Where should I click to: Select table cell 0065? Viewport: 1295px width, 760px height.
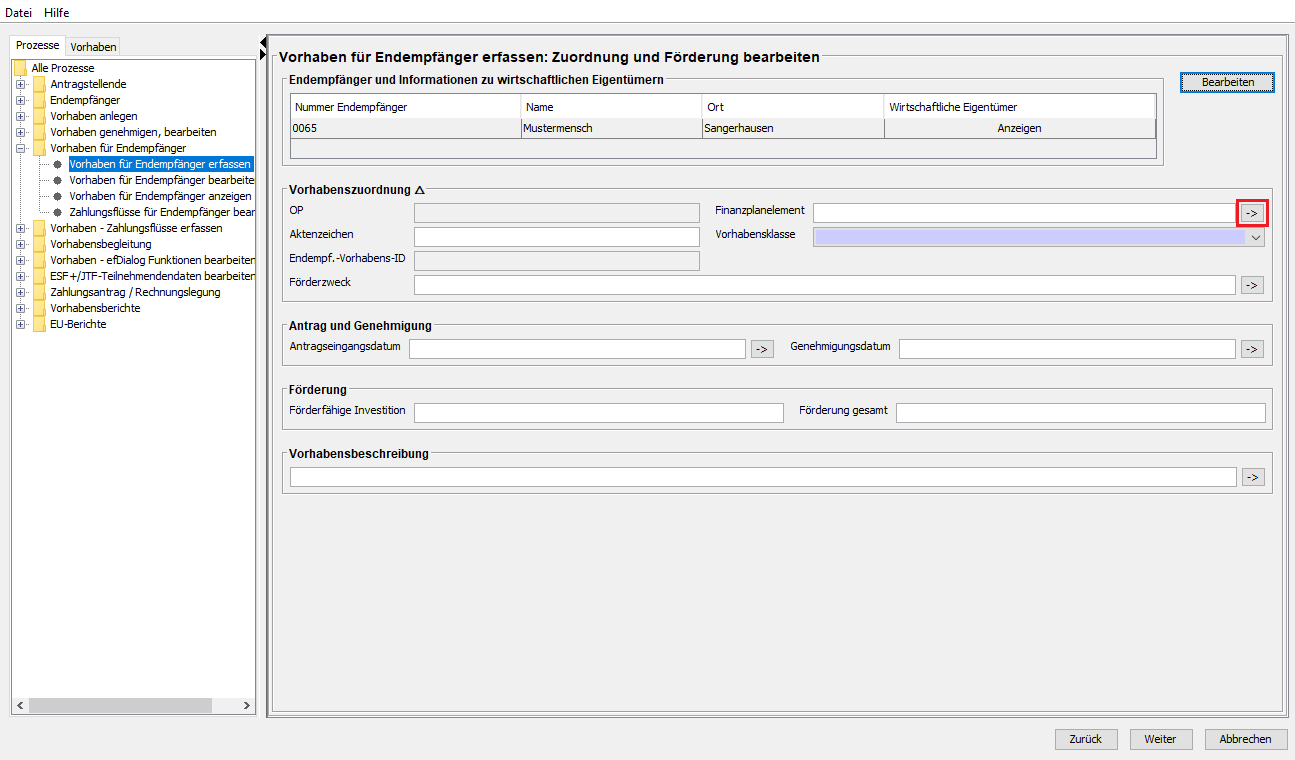pyautogui.click(x=406, y=129)
